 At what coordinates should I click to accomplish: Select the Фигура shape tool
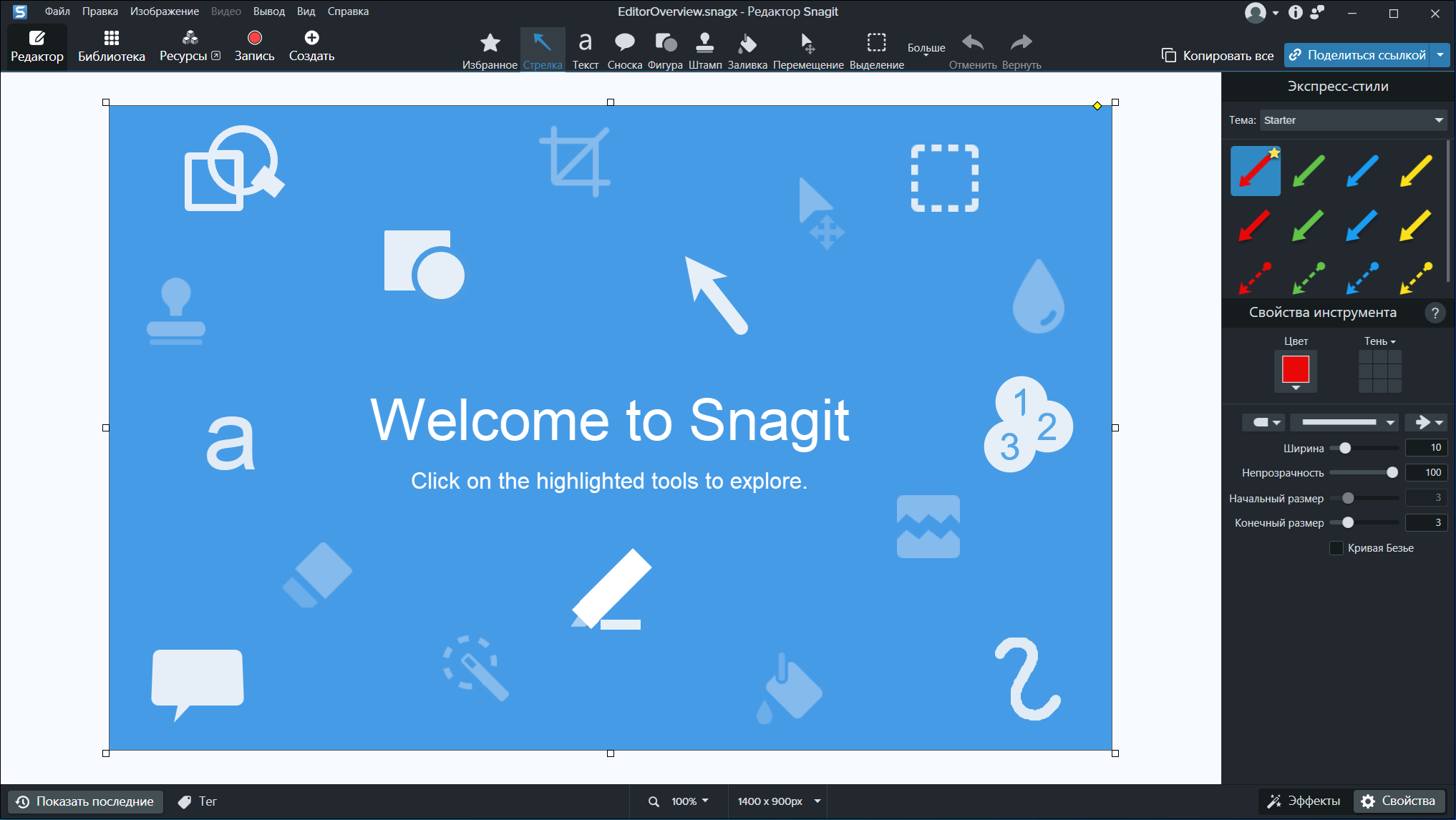[665, 50]
